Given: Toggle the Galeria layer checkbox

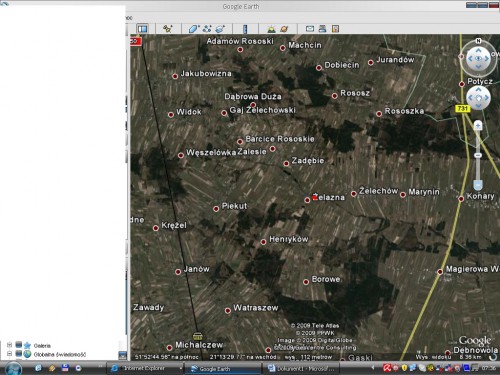Looking at the screenshot, I should click(x=19, y=345).
